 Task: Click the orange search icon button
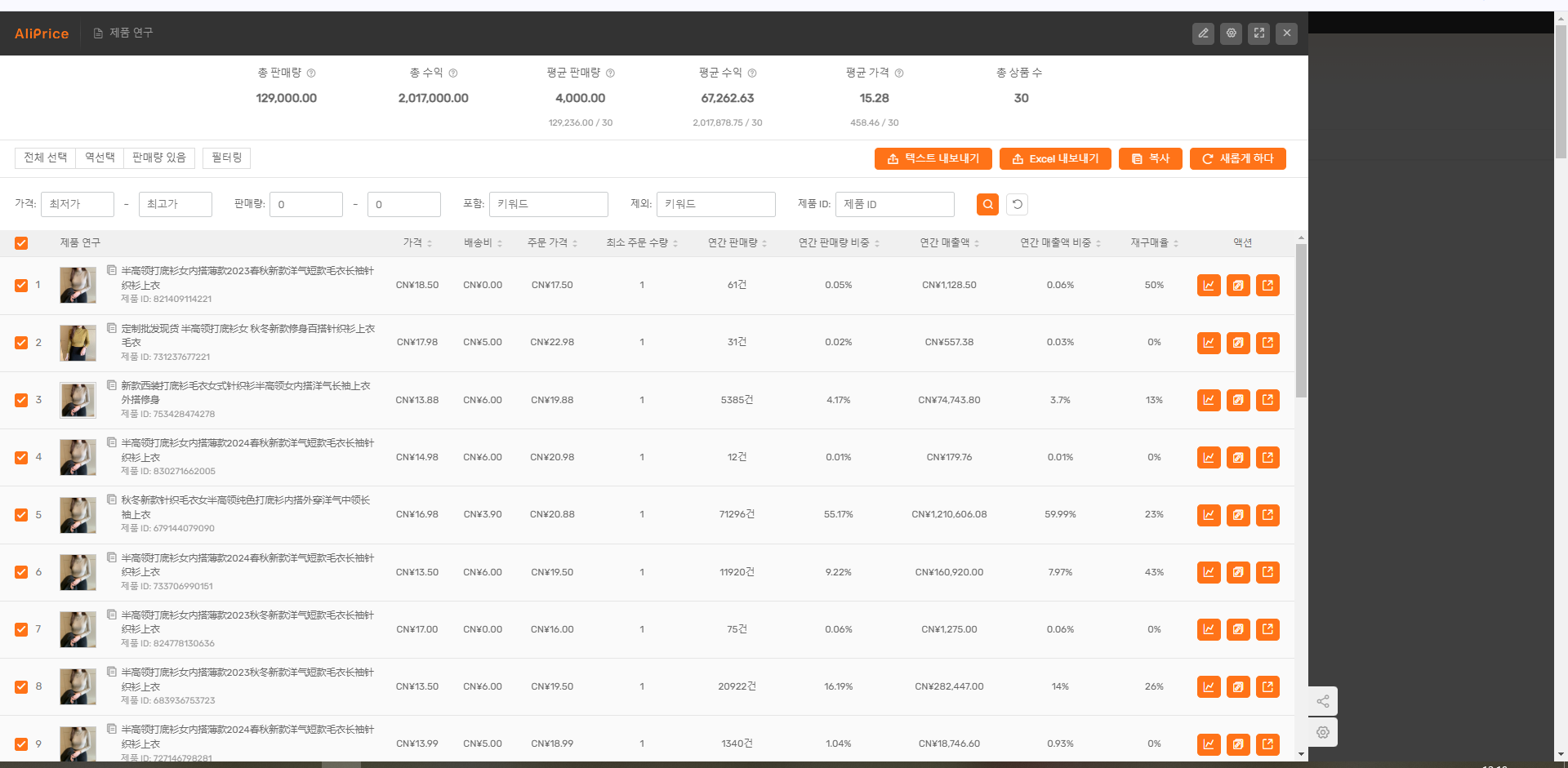[987, 204]
